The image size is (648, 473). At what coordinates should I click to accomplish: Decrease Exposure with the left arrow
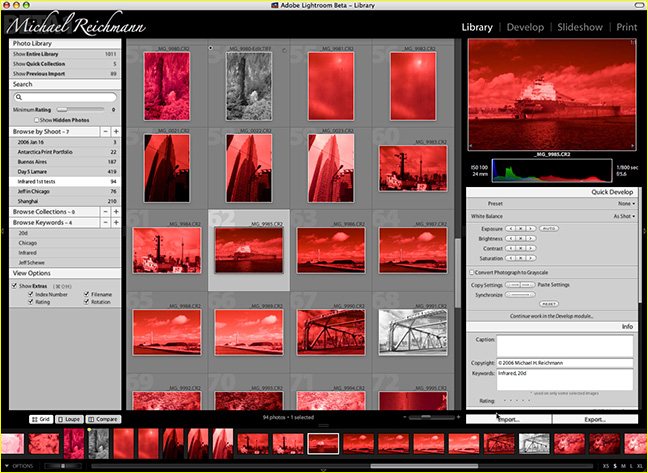click(x=510, y=228)
